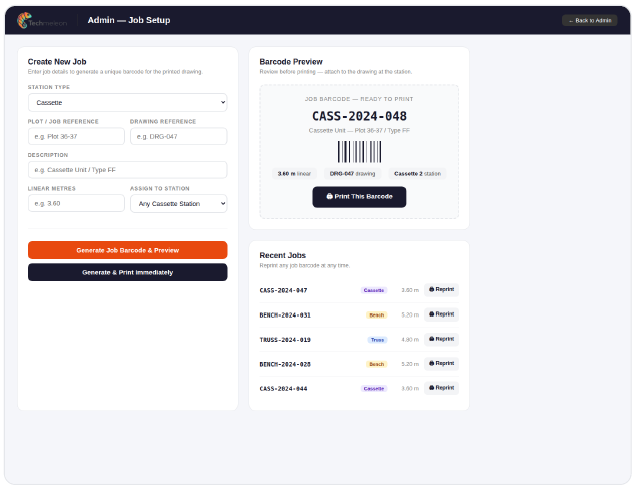Click the Recent Jobs heading
The image size is (637, 487).
pos(283,255)
